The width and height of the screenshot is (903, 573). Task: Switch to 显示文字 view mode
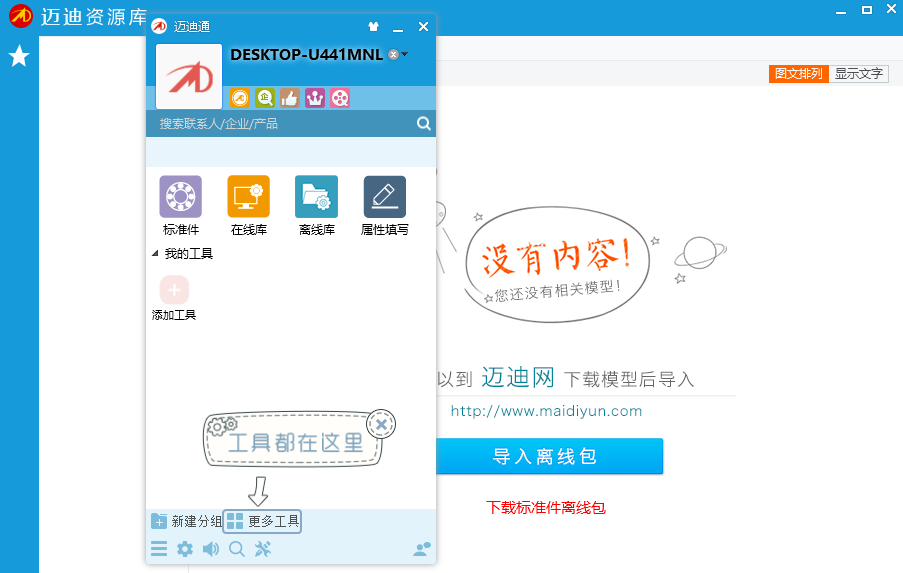tap(859, 74)
